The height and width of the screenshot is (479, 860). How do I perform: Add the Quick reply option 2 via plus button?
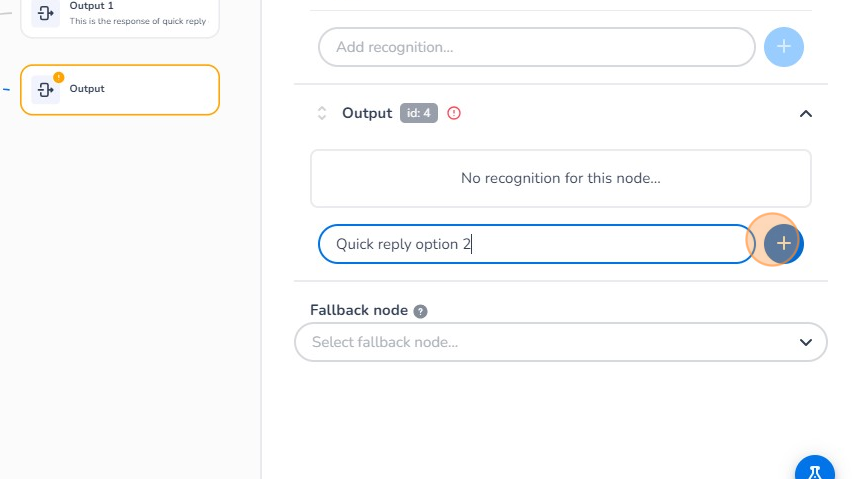pos(784,243)
